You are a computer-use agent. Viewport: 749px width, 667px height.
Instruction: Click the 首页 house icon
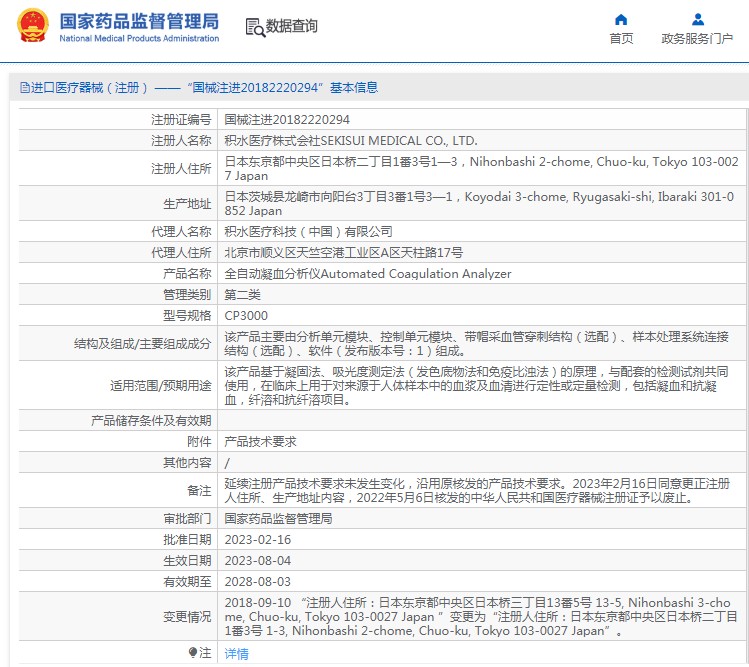click(x=621, y=19)
